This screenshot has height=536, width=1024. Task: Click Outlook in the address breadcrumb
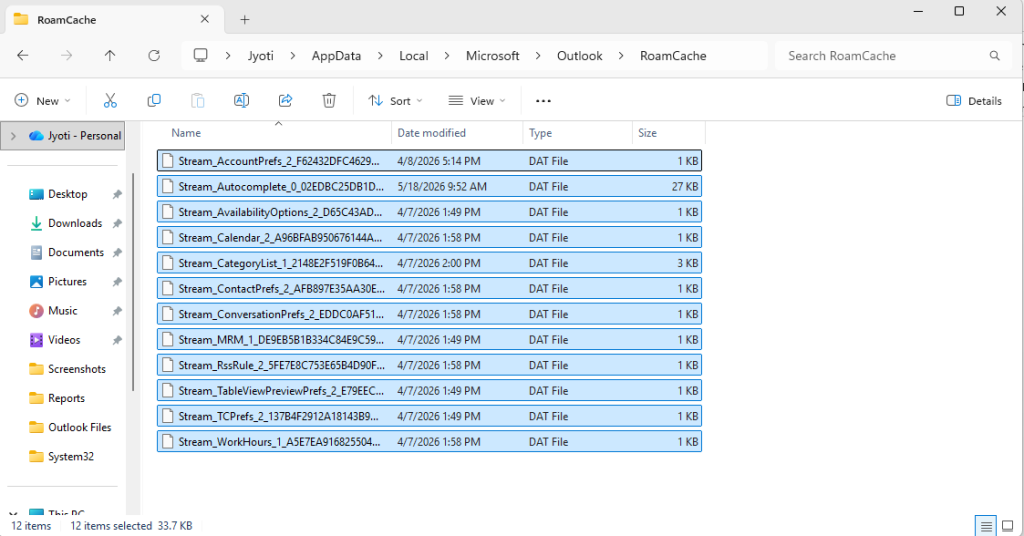coord(579,56)
